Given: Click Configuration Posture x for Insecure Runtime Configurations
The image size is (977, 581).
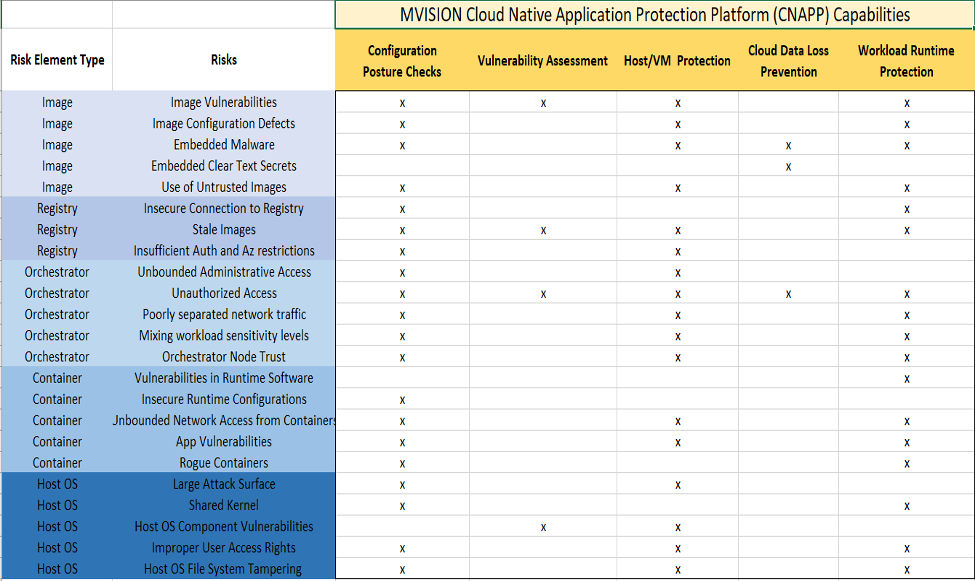Looking at the screenshot, I should tap(402, 400).
